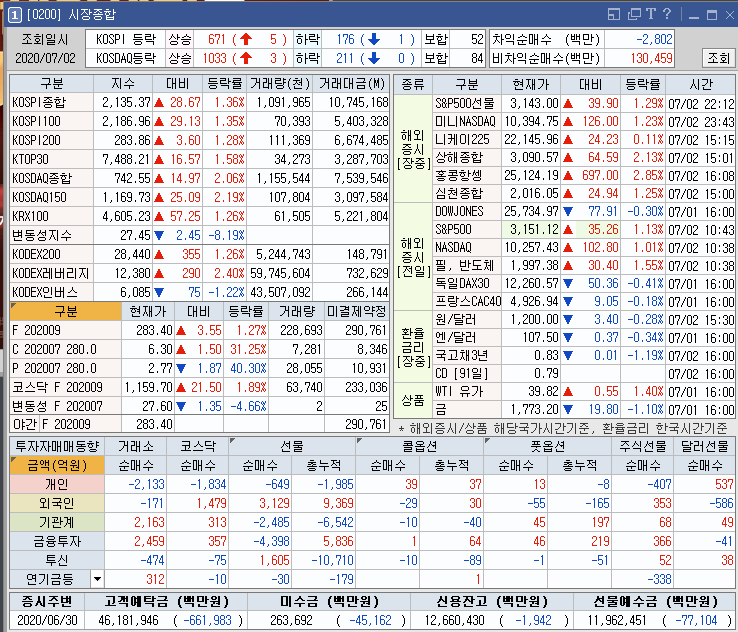Screen dimensions: 738x632
Task: Toggle the 풋옵션 column header
Action: click(547, 446)
